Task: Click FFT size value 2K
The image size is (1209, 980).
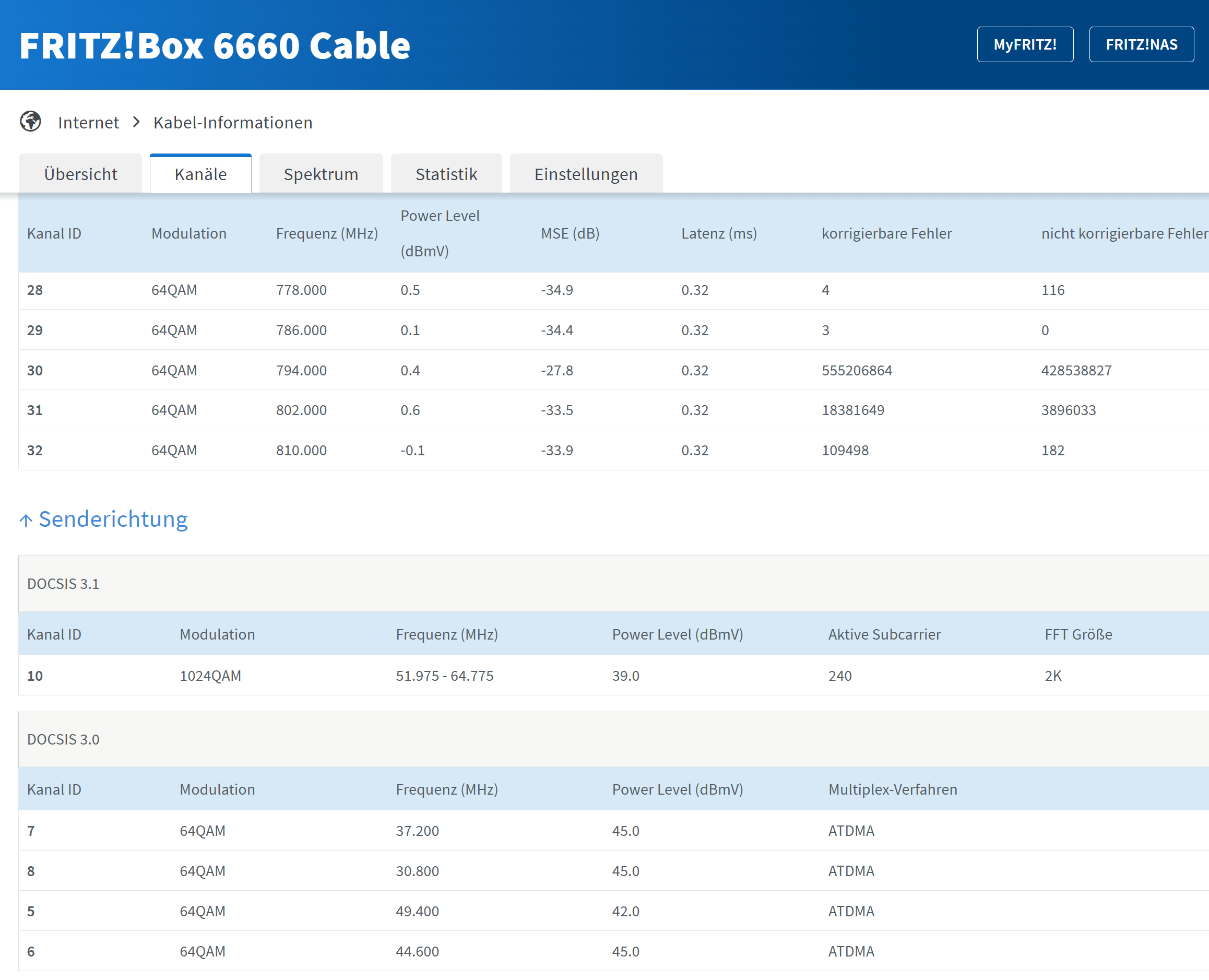Action: [x=1052, y=676]
